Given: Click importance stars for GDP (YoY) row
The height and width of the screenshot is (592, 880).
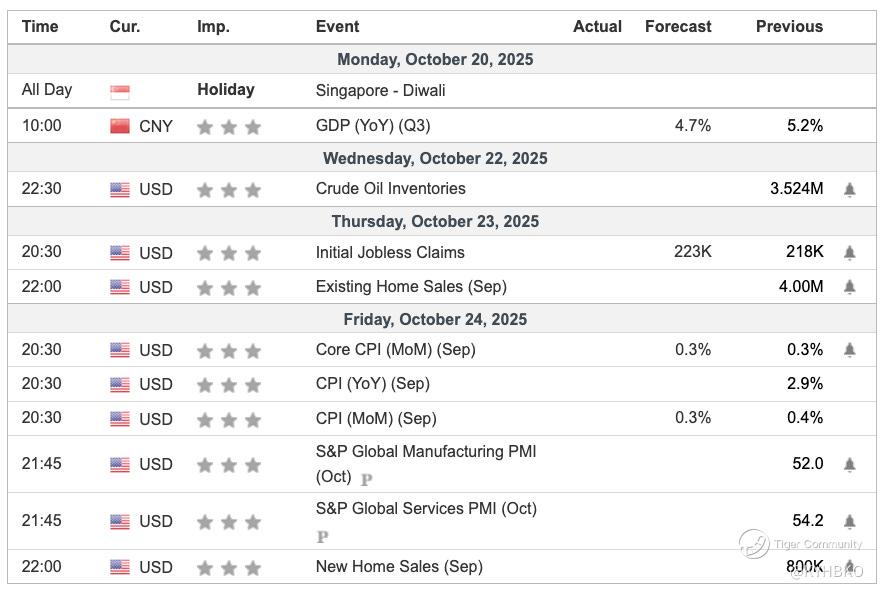Looking at the screenshot, I should coord(229,127).
